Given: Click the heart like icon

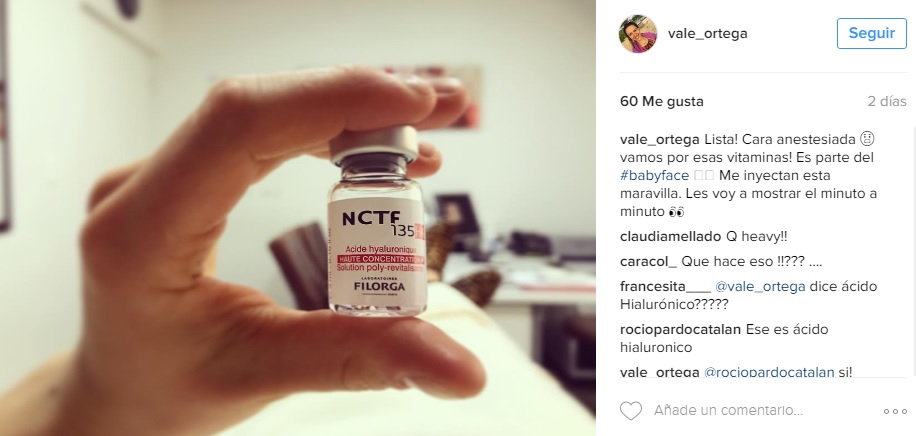Looking at the screenshot, I should (x=631, y=411).
